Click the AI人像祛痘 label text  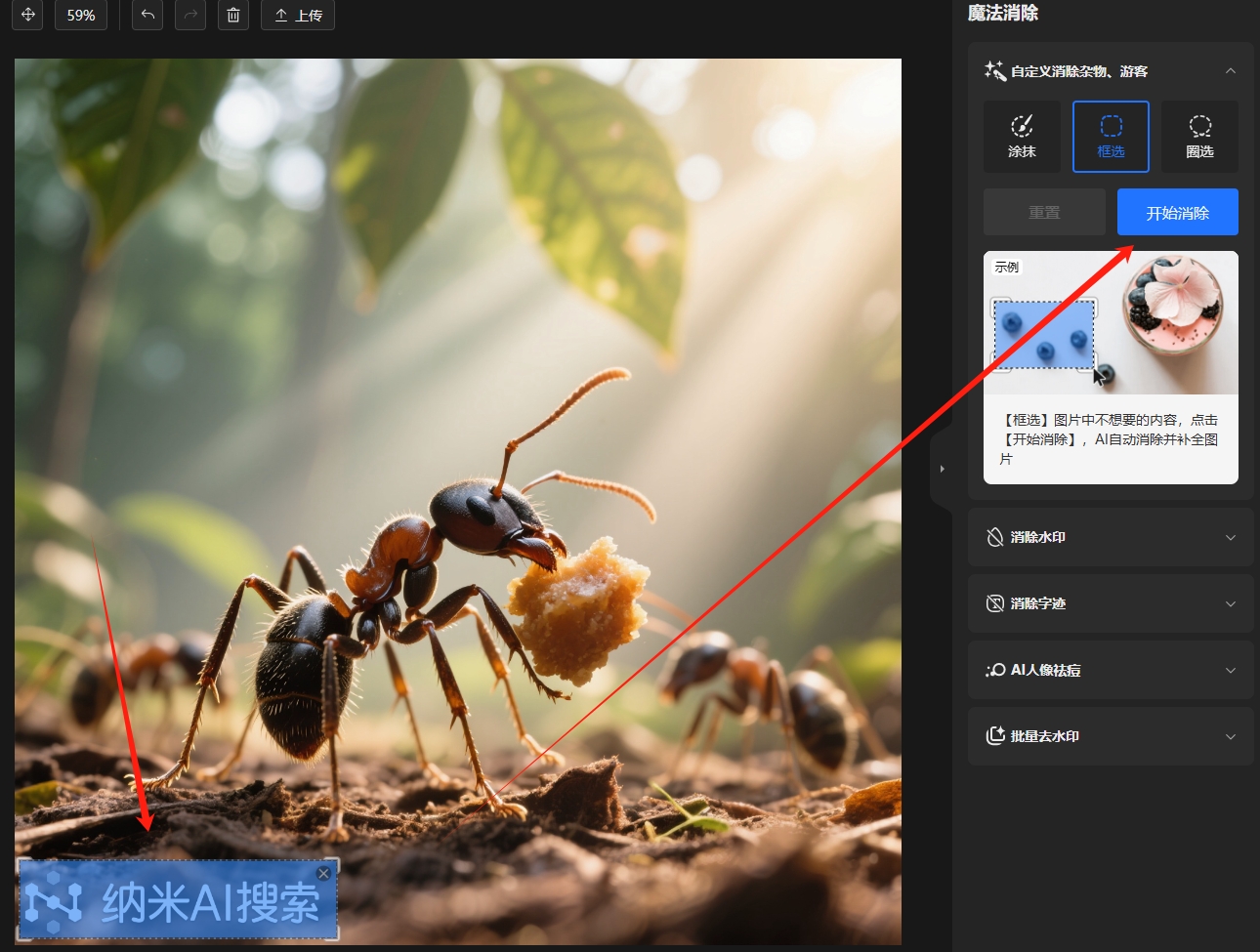click(1045, 670)
